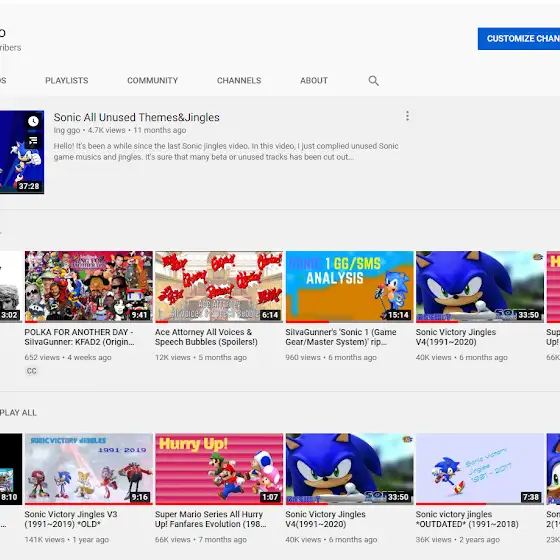This screenshot has width=560, height=560.
Task: Open Sonic All Unused Themes&Jingles title
Action: [136, 117]
